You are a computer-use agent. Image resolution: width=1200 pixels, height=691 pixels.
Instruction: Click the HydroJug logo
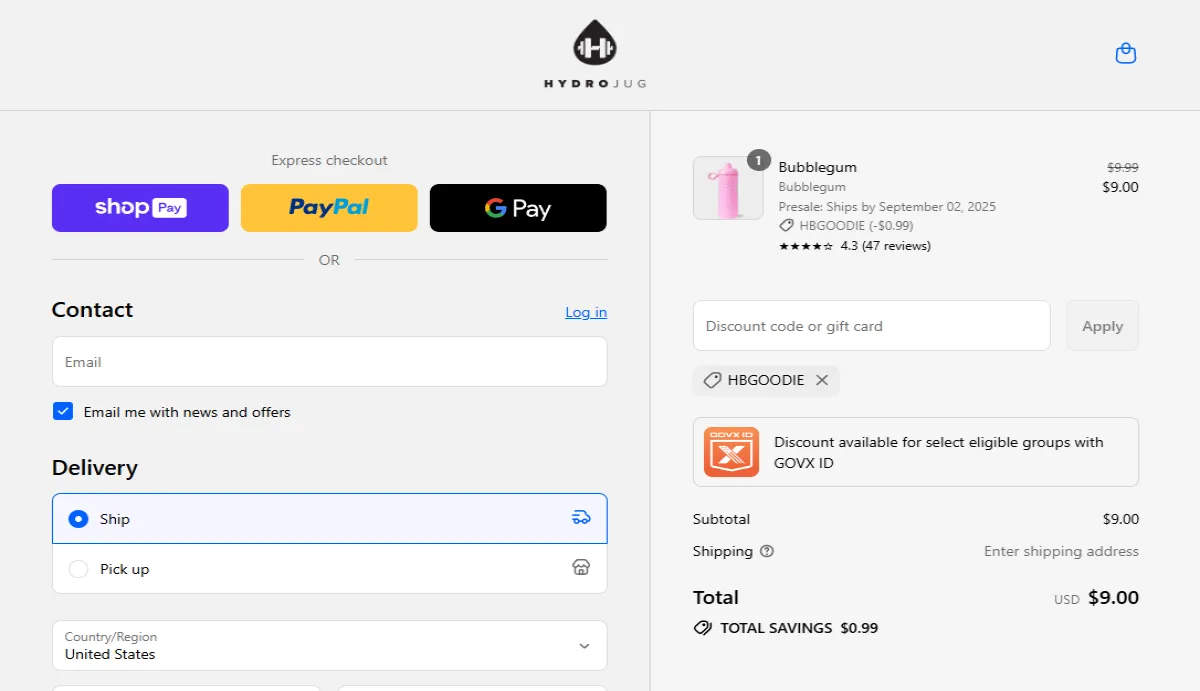tap(595, 55)
